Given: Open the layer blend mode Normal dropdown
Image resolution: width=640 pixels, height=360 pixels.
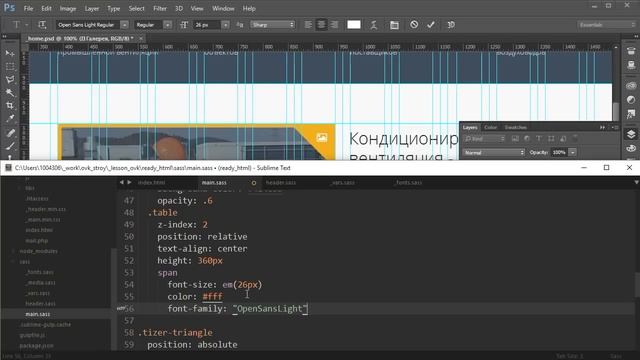Looking at the screenshot, I should 493,153.
